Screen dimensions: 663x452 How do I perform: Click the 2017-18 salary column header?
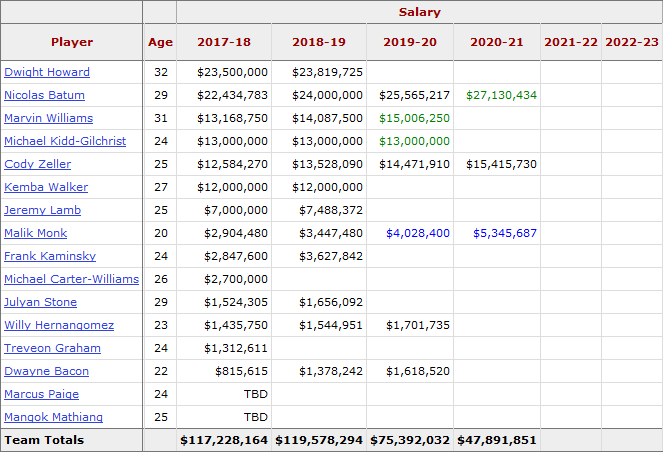(224, 42)
